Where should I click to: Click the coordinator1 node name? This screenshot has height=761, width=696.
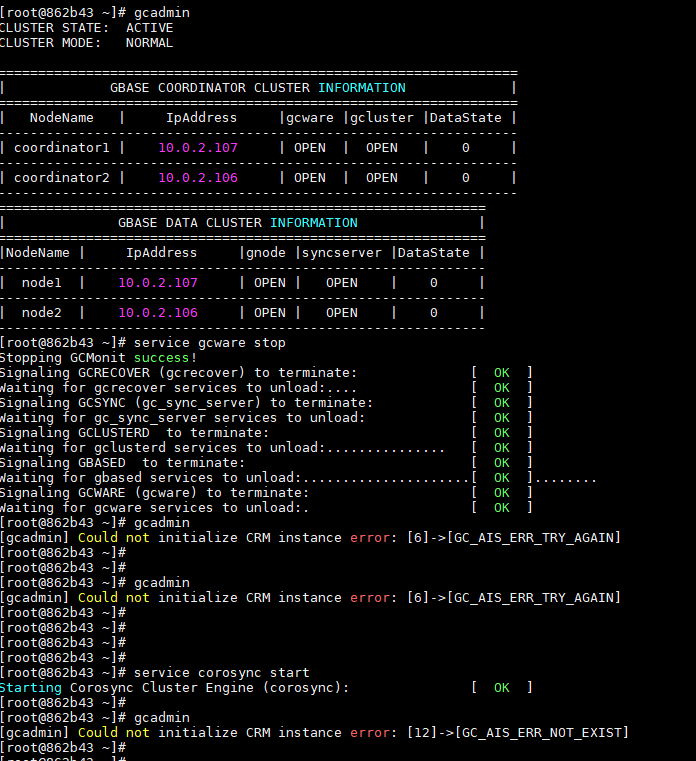tap(62, 148)
